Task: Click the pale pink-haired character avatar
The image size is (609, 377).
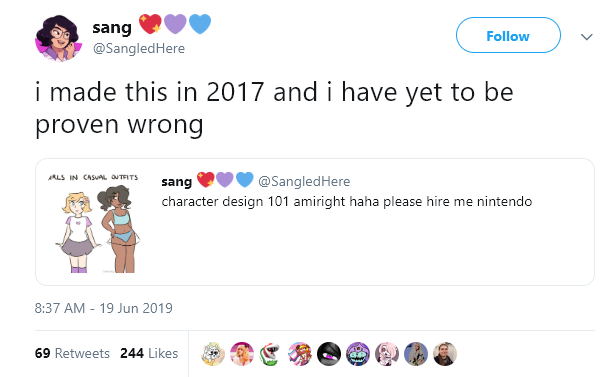Action: (x=387, y=354)
